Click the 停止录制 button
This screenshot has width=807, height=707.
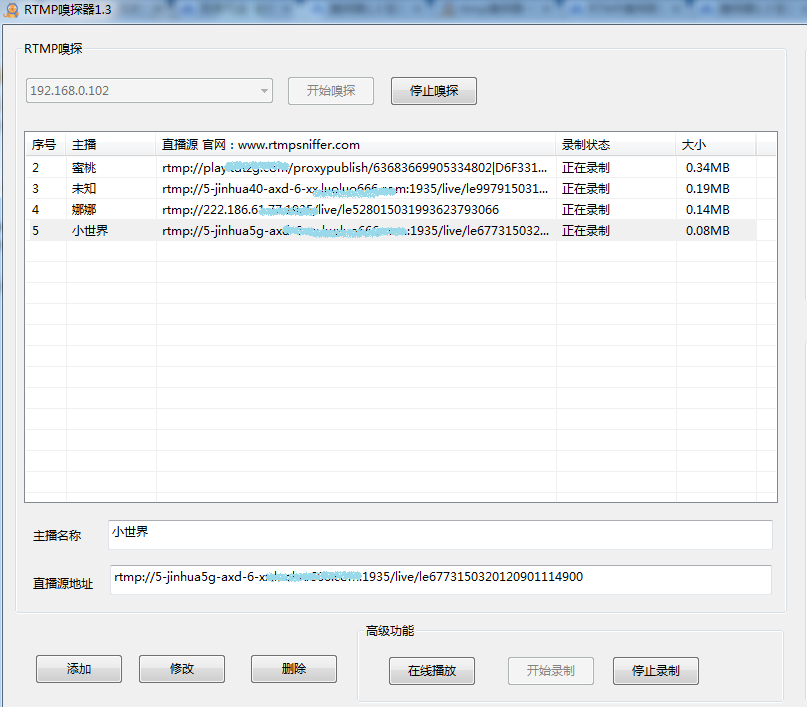coord(655,670)
